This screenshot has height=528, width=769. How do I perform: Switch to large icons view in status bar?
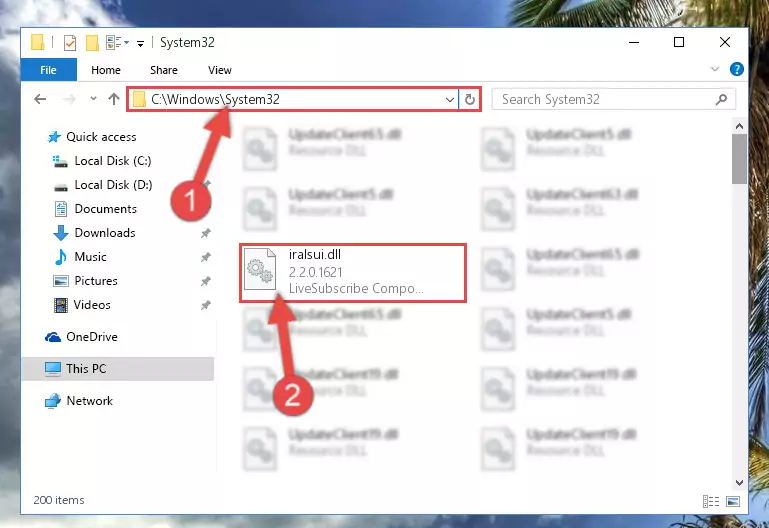click(733, 501)
